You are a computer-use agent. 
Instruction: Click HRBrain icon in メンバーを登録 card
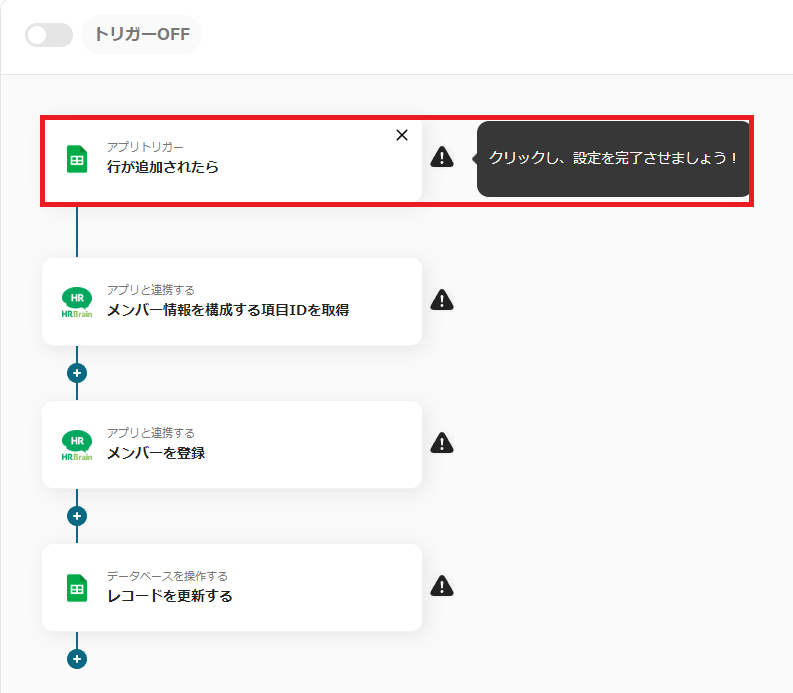tap(77, 445)
